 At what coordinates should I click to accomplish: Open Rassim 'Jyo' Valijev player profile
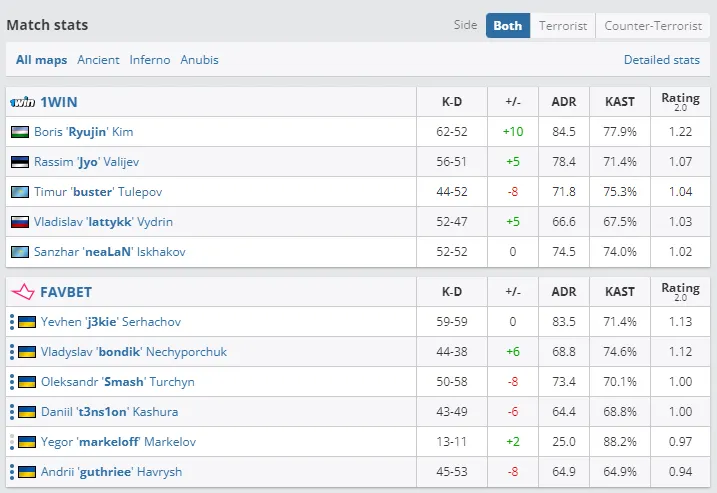coord(86,162)
